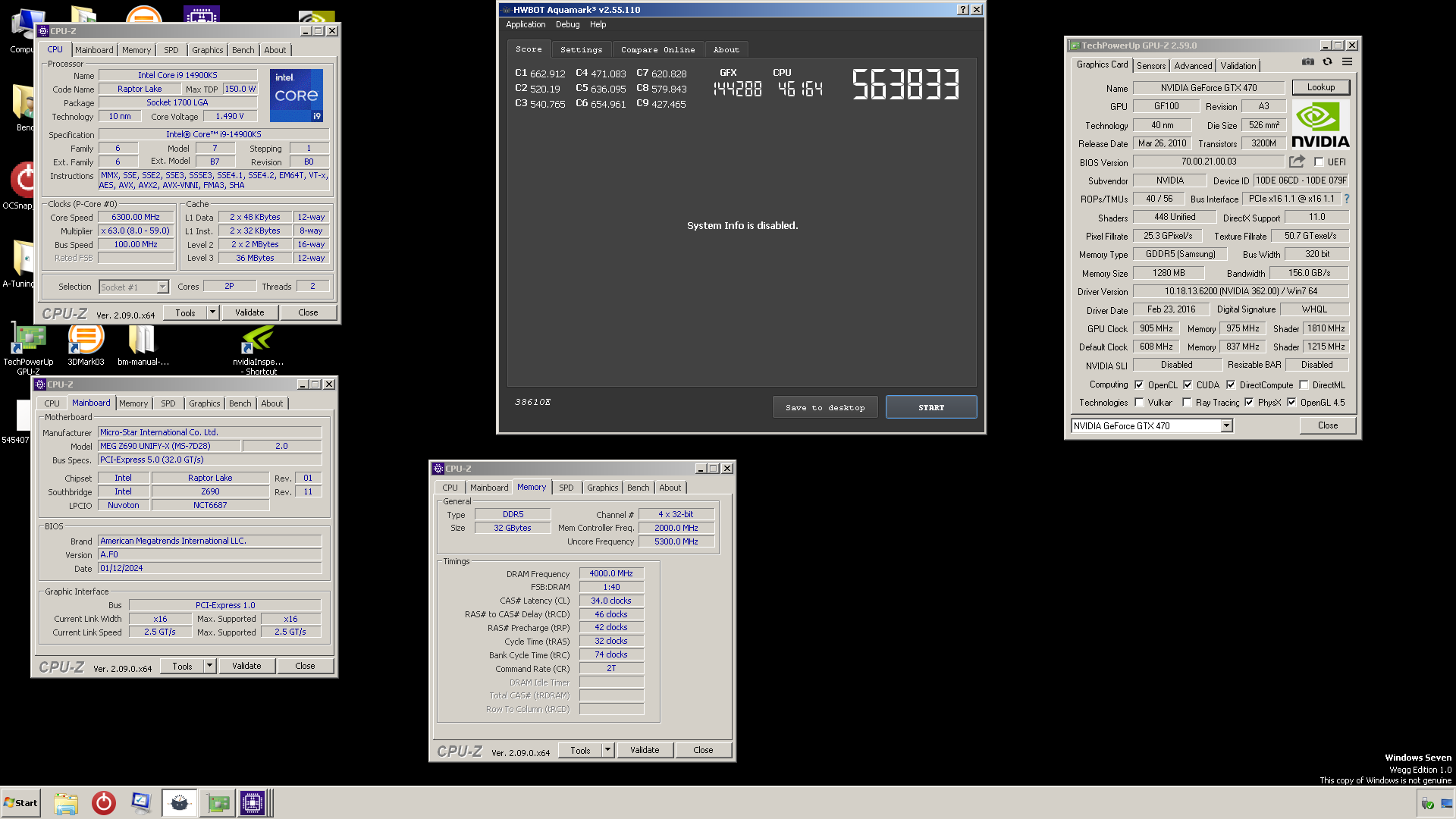Open Compare Online tab in Aquamark
Image resolution: width=1456 pixels, height=819 pixels.
[657, 50]
